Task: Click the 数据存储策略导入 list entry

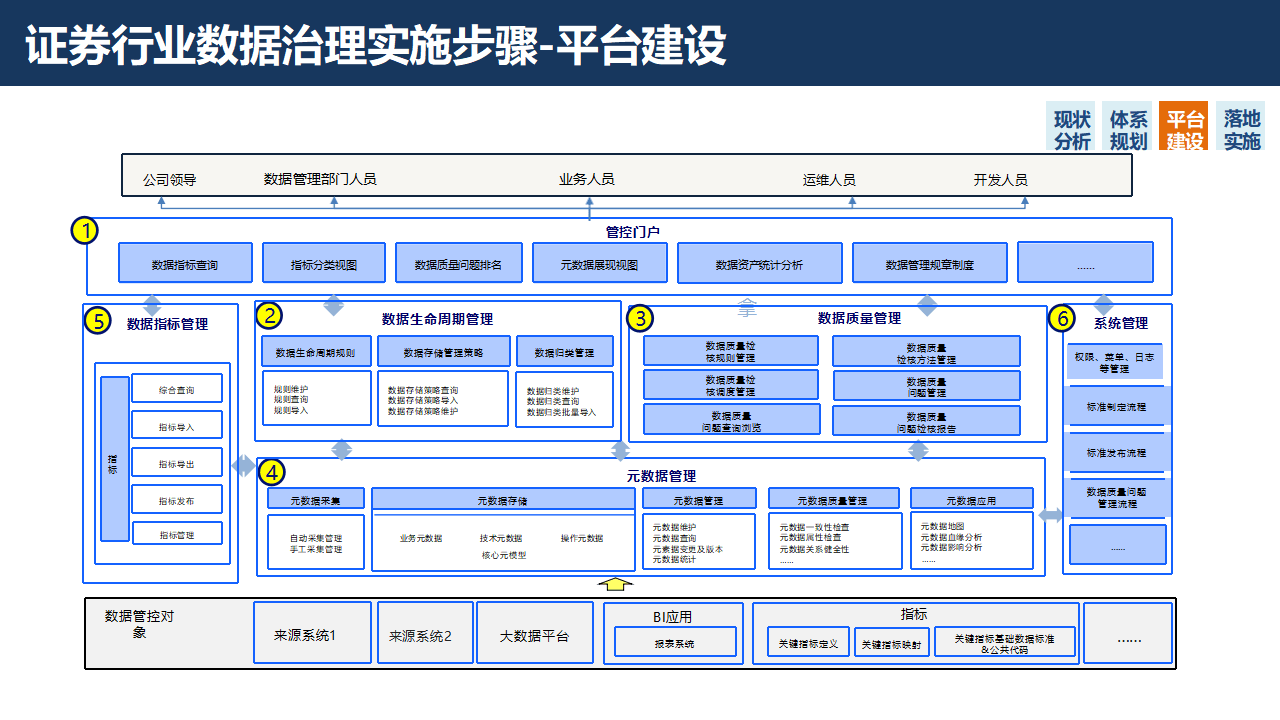Action: click(x=423, y=401)
